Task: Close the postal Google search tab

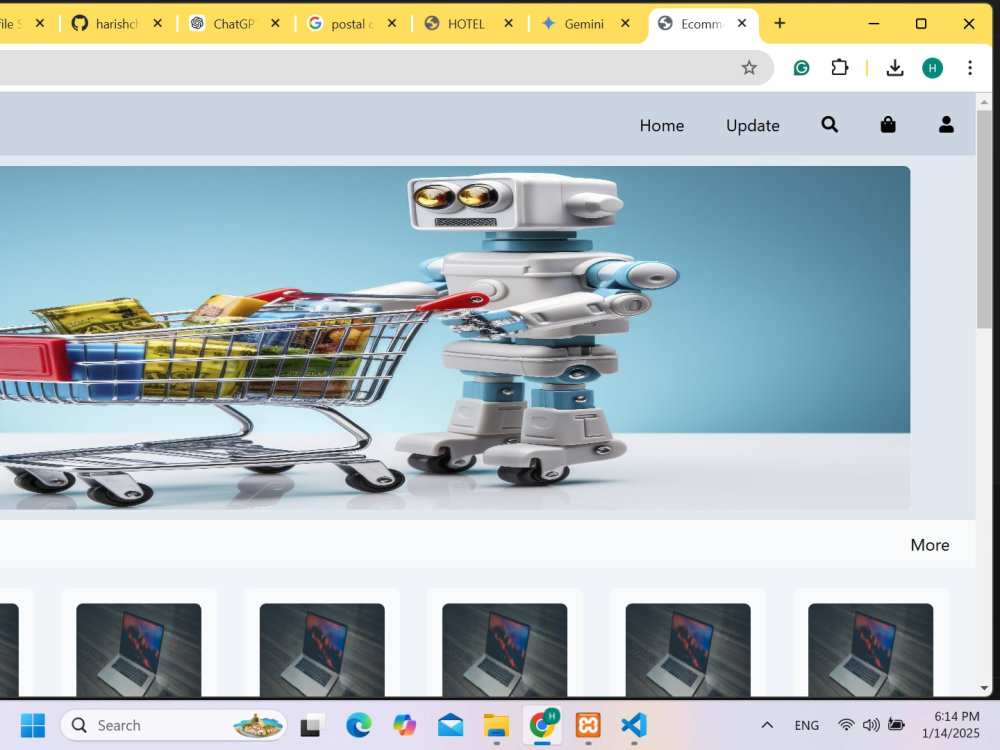Action: click(x=392, y=24)
